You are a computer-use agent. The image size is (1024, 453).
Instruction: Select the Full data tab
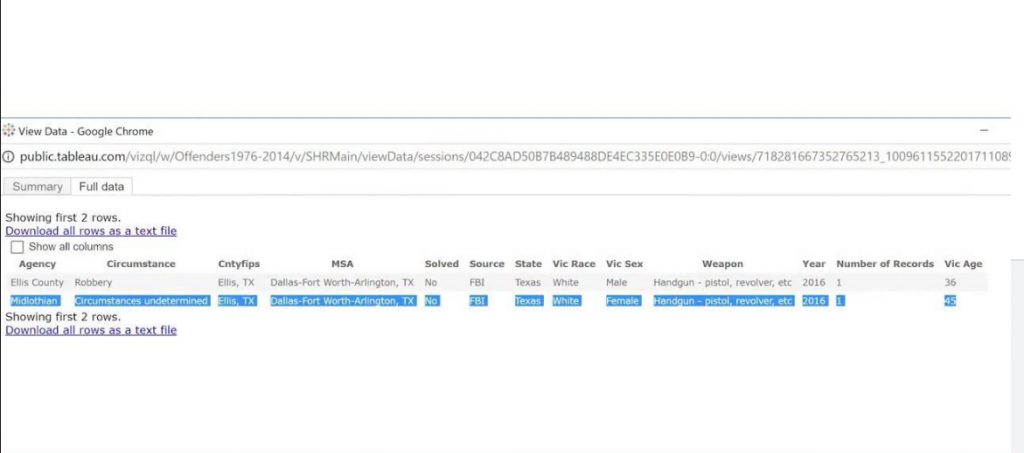[102, 187]
